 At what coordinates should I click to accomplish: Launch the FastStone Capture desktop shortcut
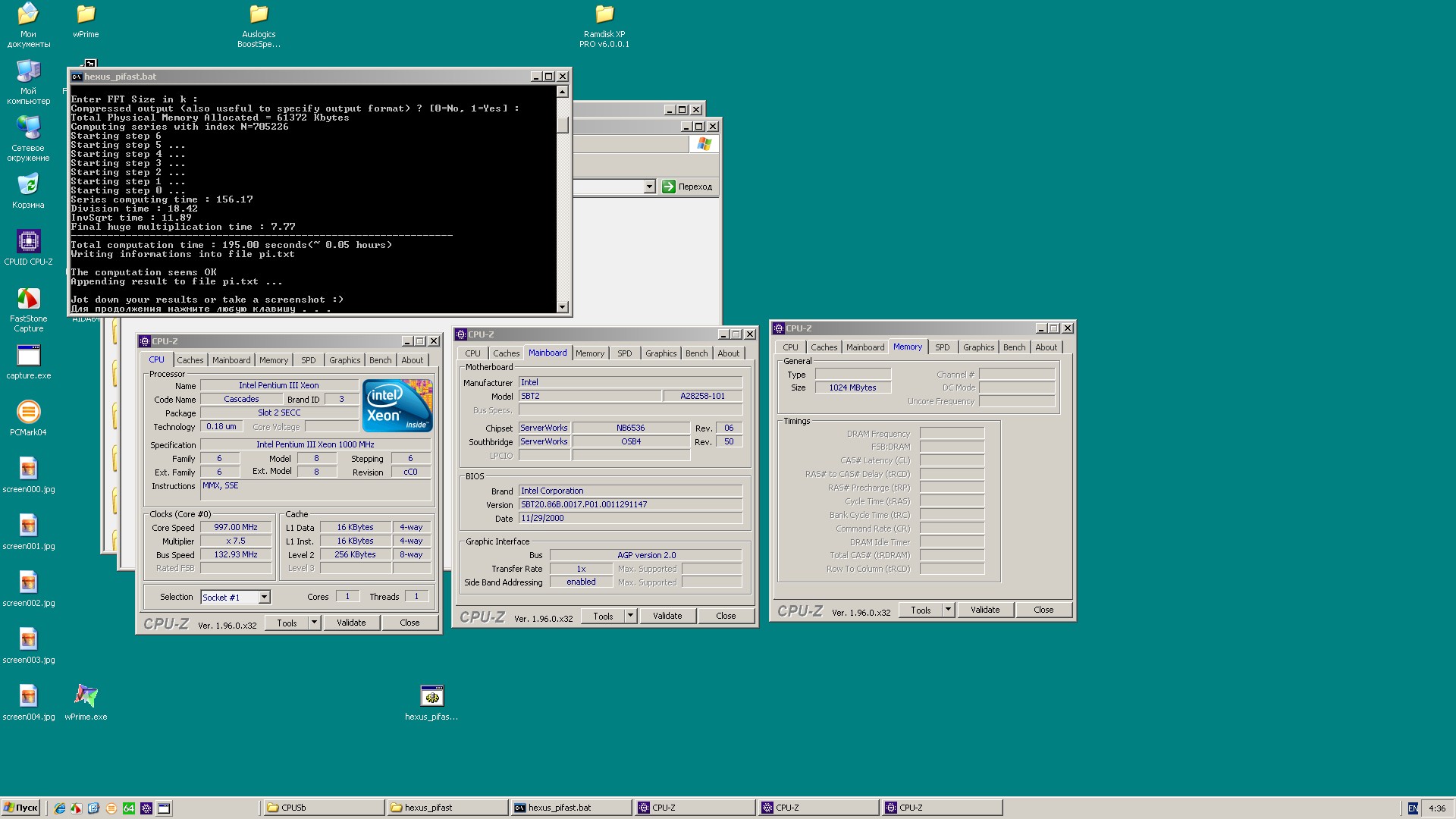pyautogui.click(x=28, y=309)
